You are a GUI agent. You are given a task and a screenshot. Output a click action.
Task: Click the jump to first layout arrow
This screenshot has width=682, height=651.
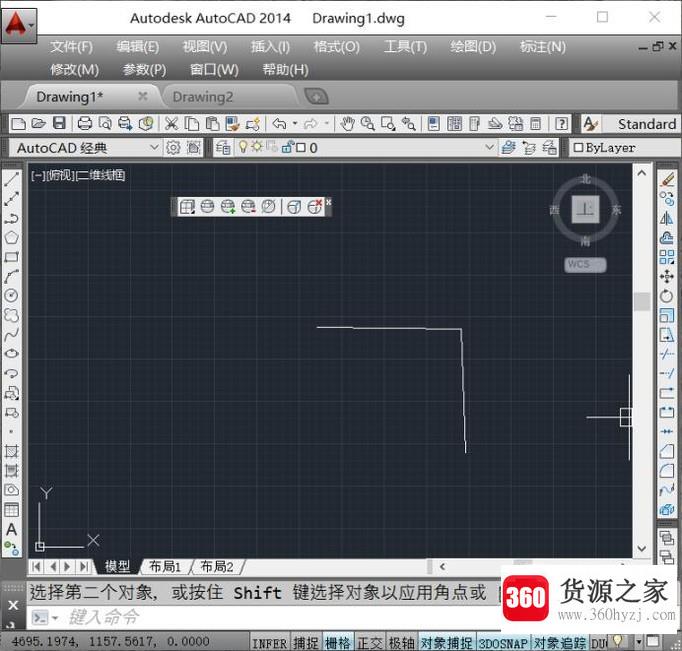[37, 566]
